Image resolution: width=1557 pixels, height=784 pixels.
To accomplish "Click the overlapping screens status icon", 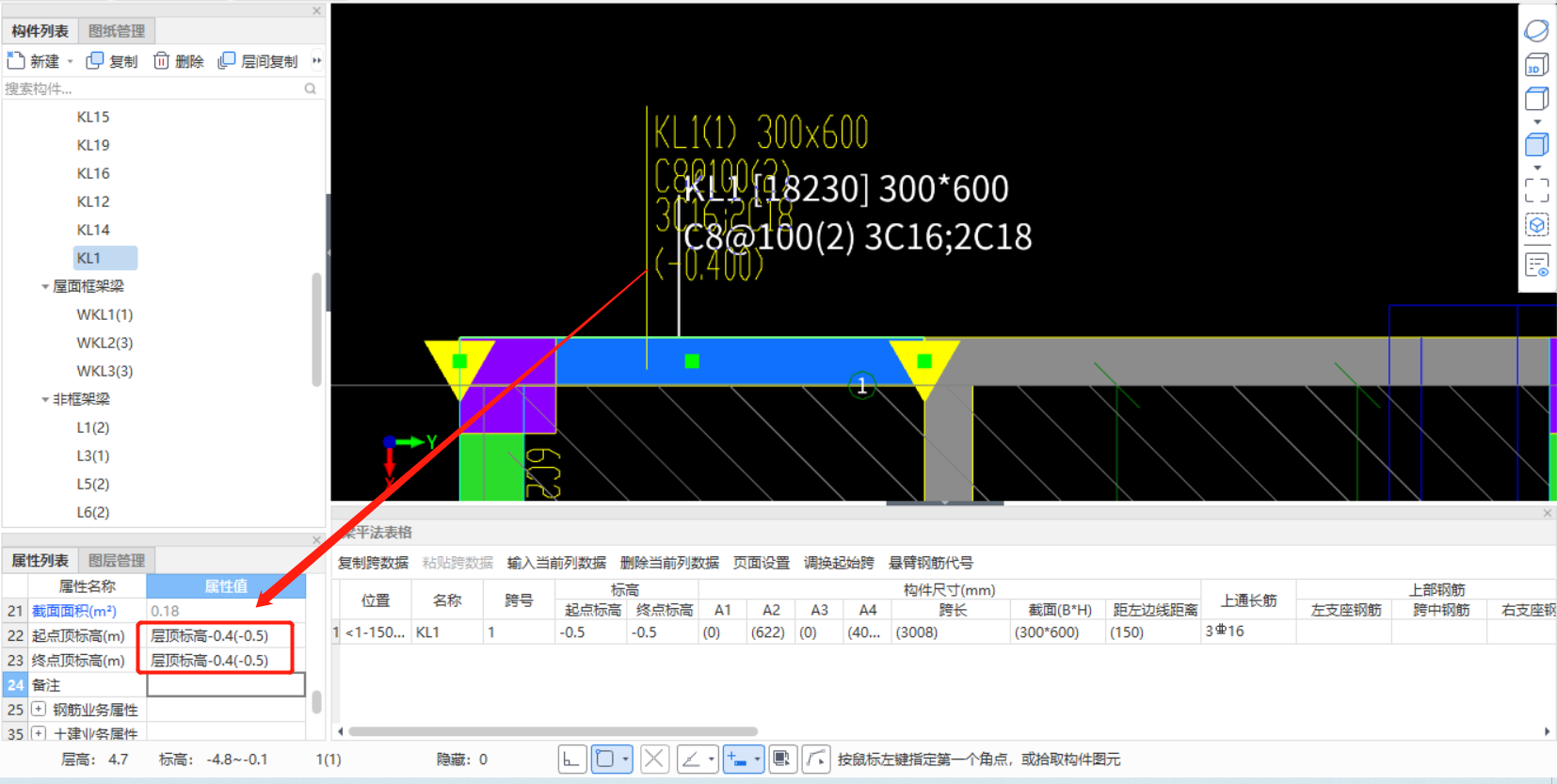I will [781, 759].
